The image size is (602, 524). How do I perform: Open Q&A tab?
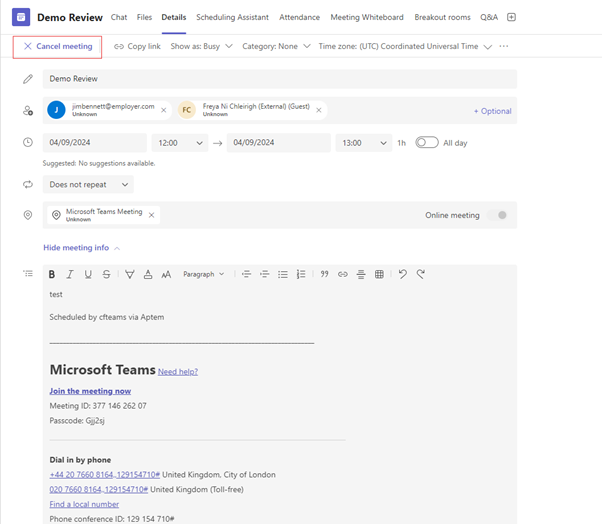point(489,17)
